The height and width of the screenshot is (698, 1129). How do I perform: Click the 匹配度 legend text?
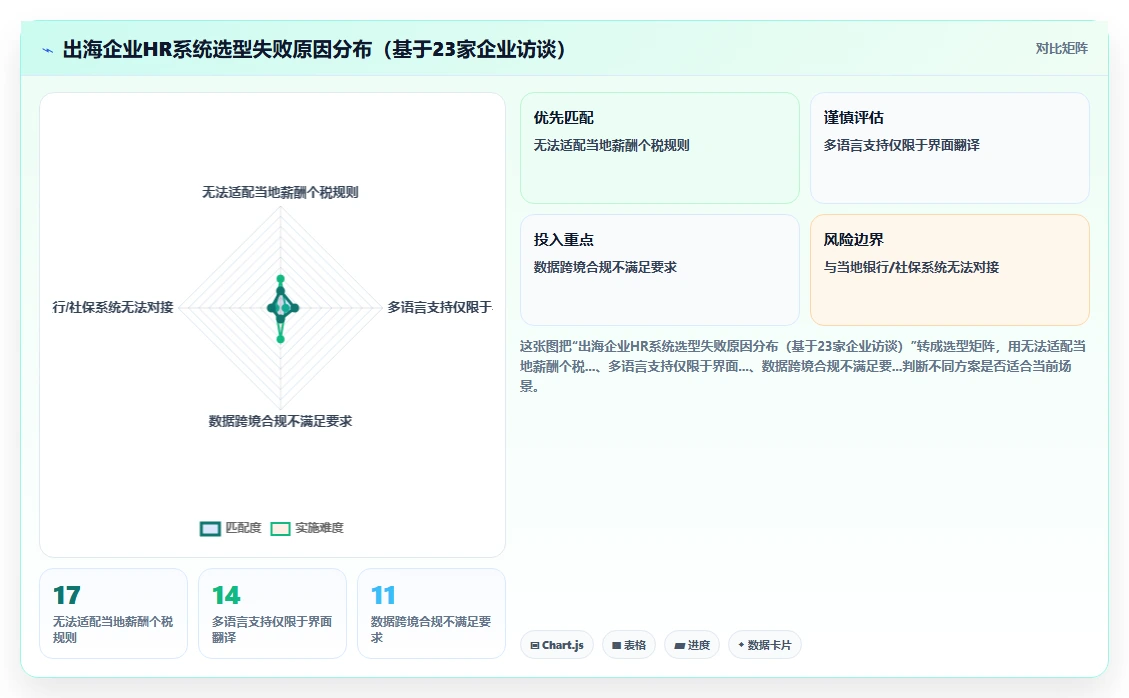243,528
